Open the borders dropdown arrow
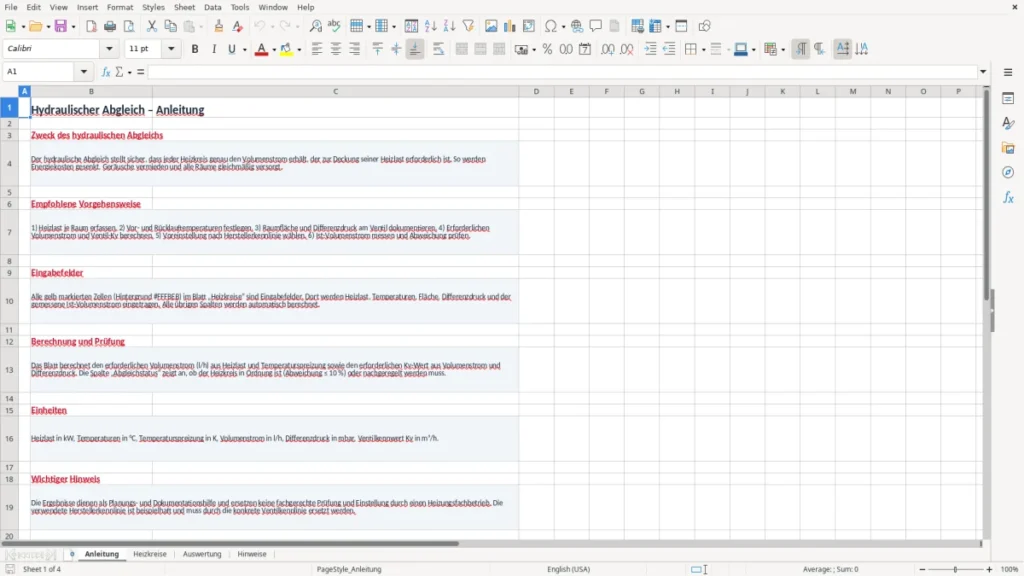The width and height of the screenshot is (1024, 576). [703, 50]
